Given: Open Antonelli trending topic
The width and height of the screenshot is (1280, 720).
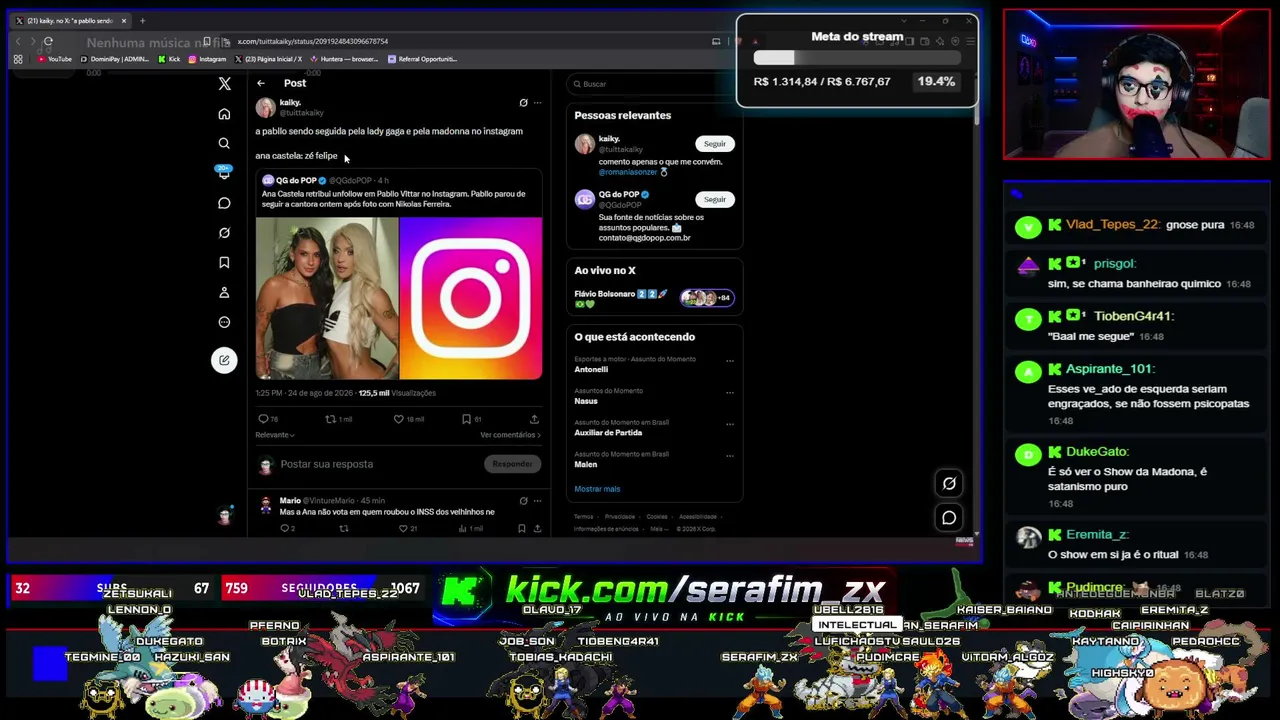Looking at the screenshot, I should (591, 369).
